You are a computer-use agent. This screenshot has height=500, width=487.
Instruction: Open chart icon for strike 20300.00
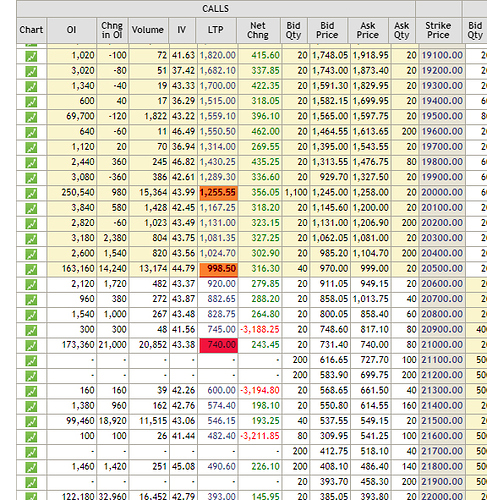pyautogui.click(x=31, y=239)
